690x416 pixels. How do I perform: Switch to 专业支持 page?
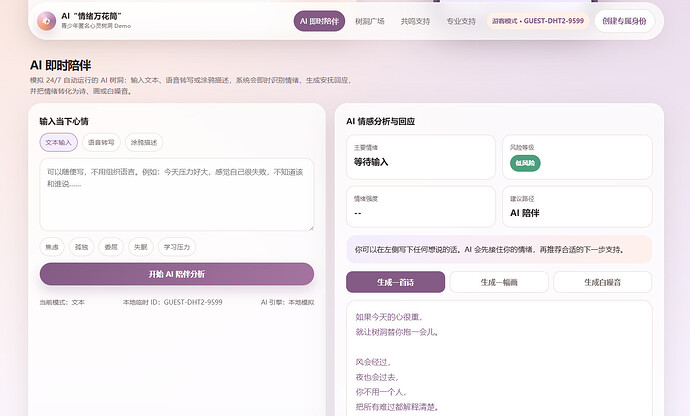461,21
